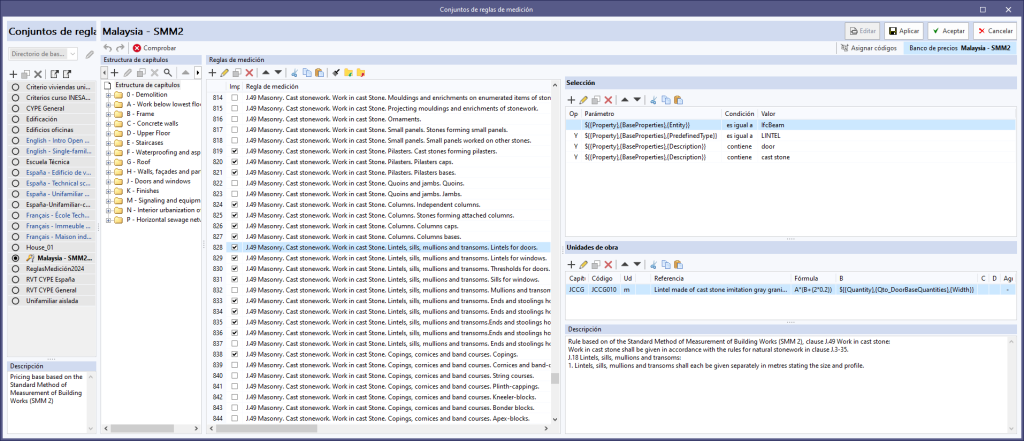Click the Aplicar button
Viewport: 1024px width, 441px height.
click(x=903, y=32)
